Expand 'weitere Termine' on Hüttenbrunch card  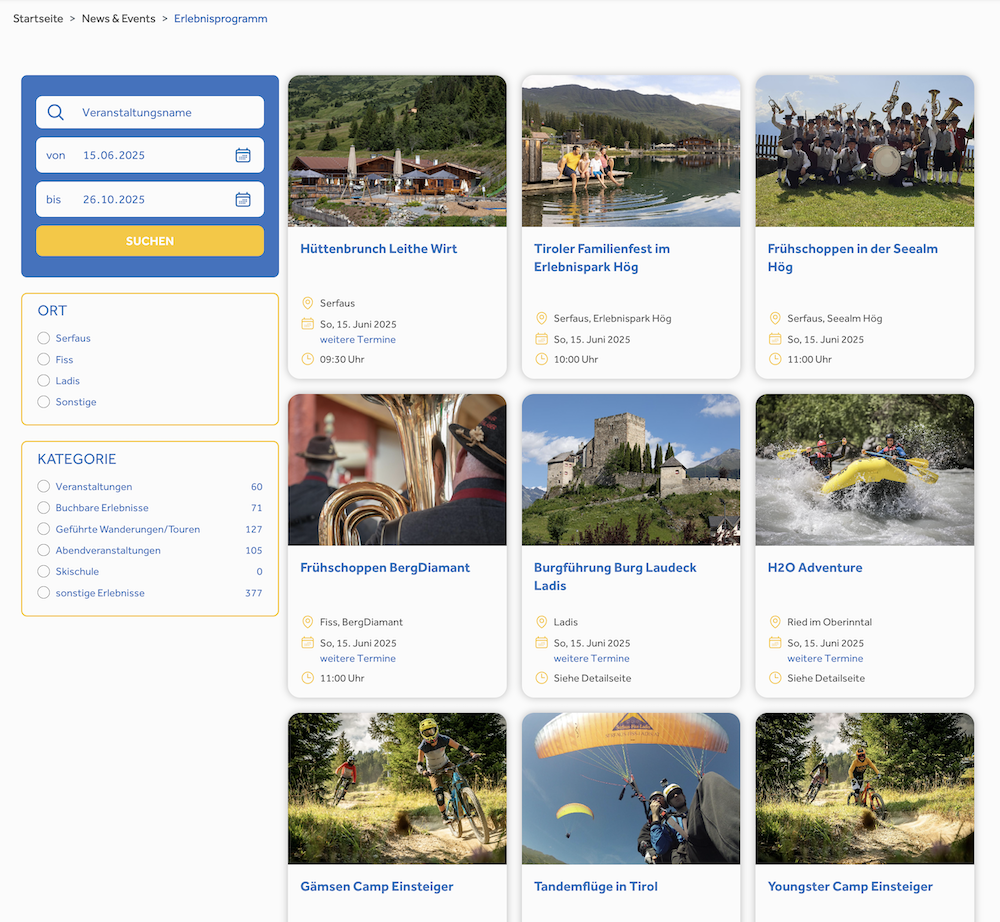[x=358, y=340]
